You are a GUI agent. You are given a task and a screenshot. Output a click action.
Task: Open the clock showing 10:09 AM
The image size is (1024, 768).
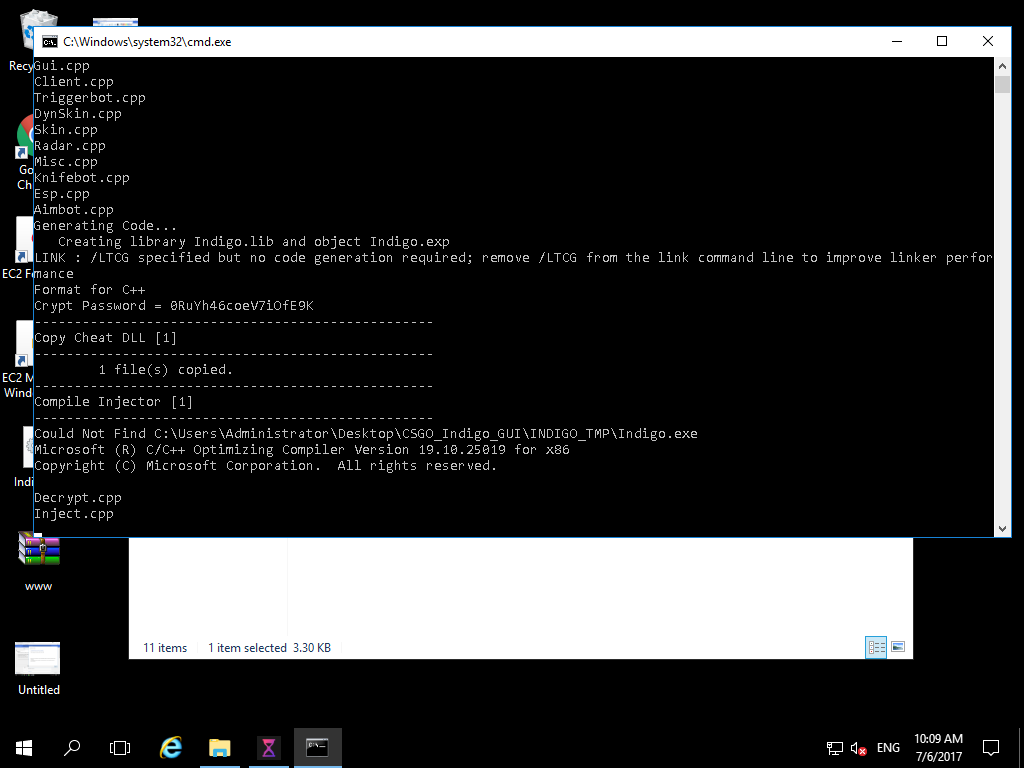click(938, 748)
